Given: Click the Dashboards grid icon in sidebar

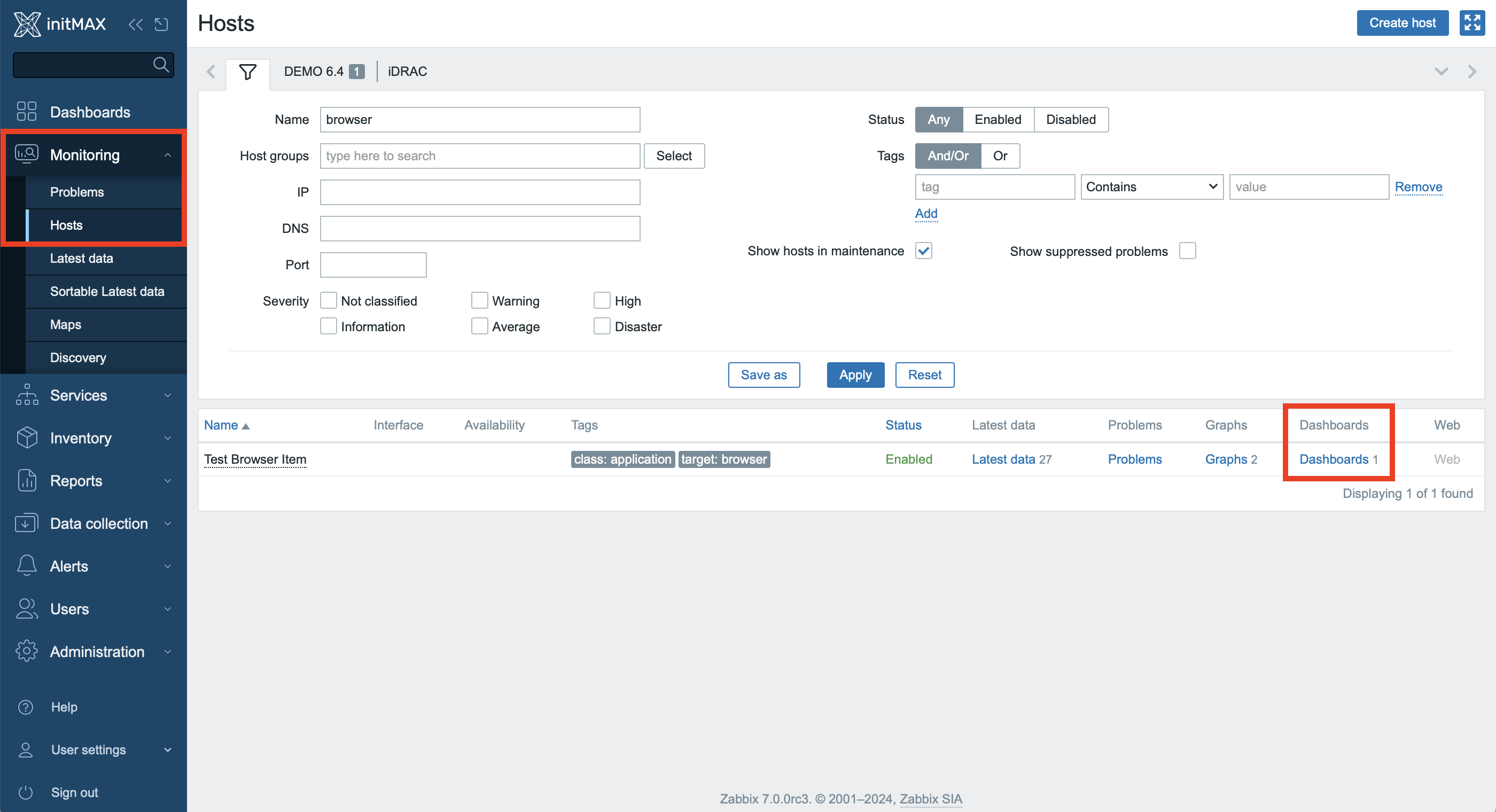Looking at the screenshot, I should (x=27, y=112).
